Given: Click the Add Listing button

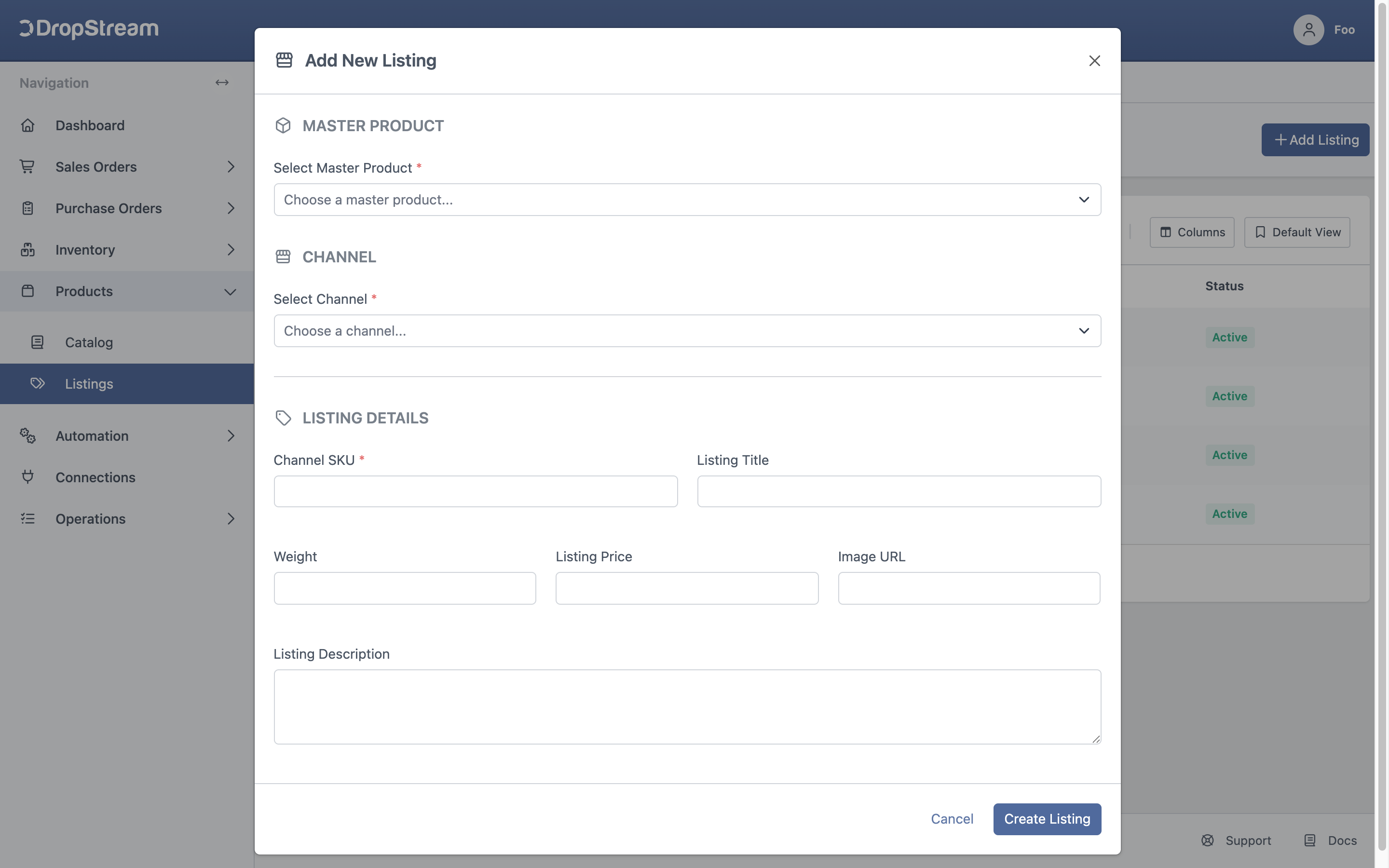Looking at the screenshot, I should [x=1315, y=140].
